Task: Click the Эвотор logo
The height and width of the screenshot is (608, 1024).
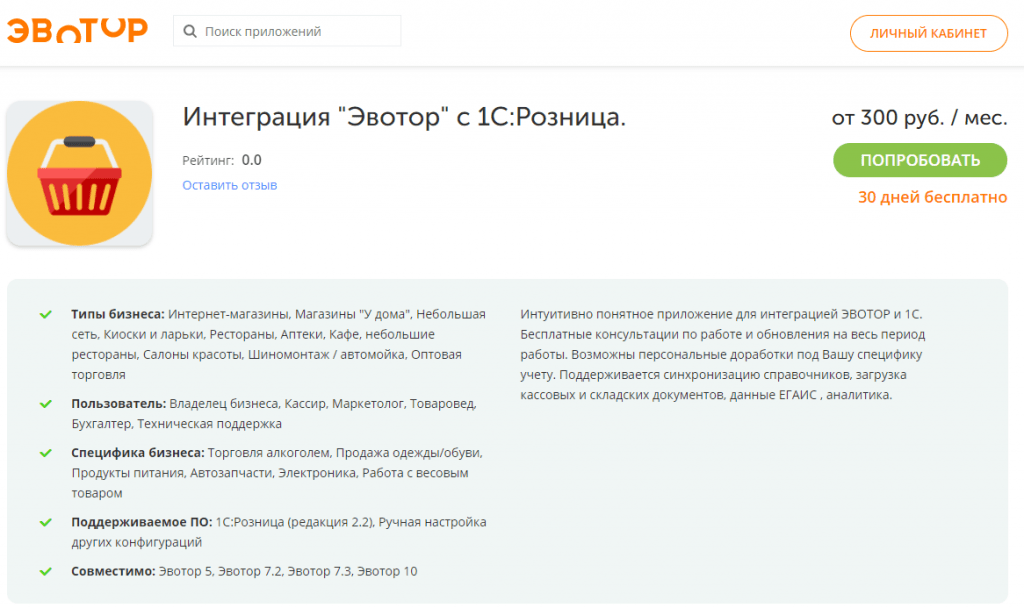Action: 77,31
